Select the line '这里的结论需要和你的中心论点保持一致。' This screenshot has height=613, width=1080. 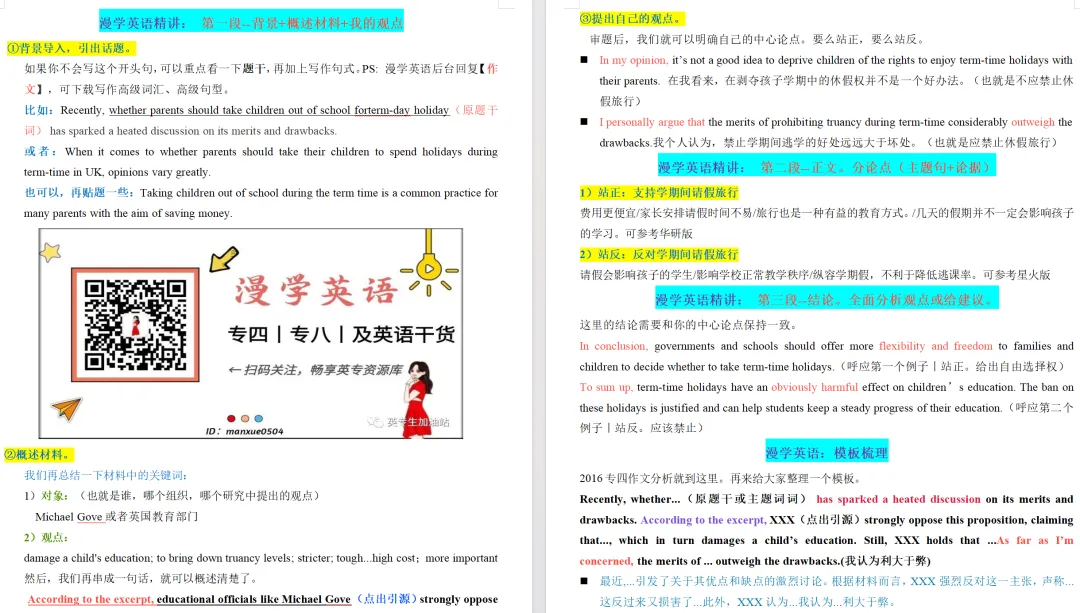(x=687, y=324)
